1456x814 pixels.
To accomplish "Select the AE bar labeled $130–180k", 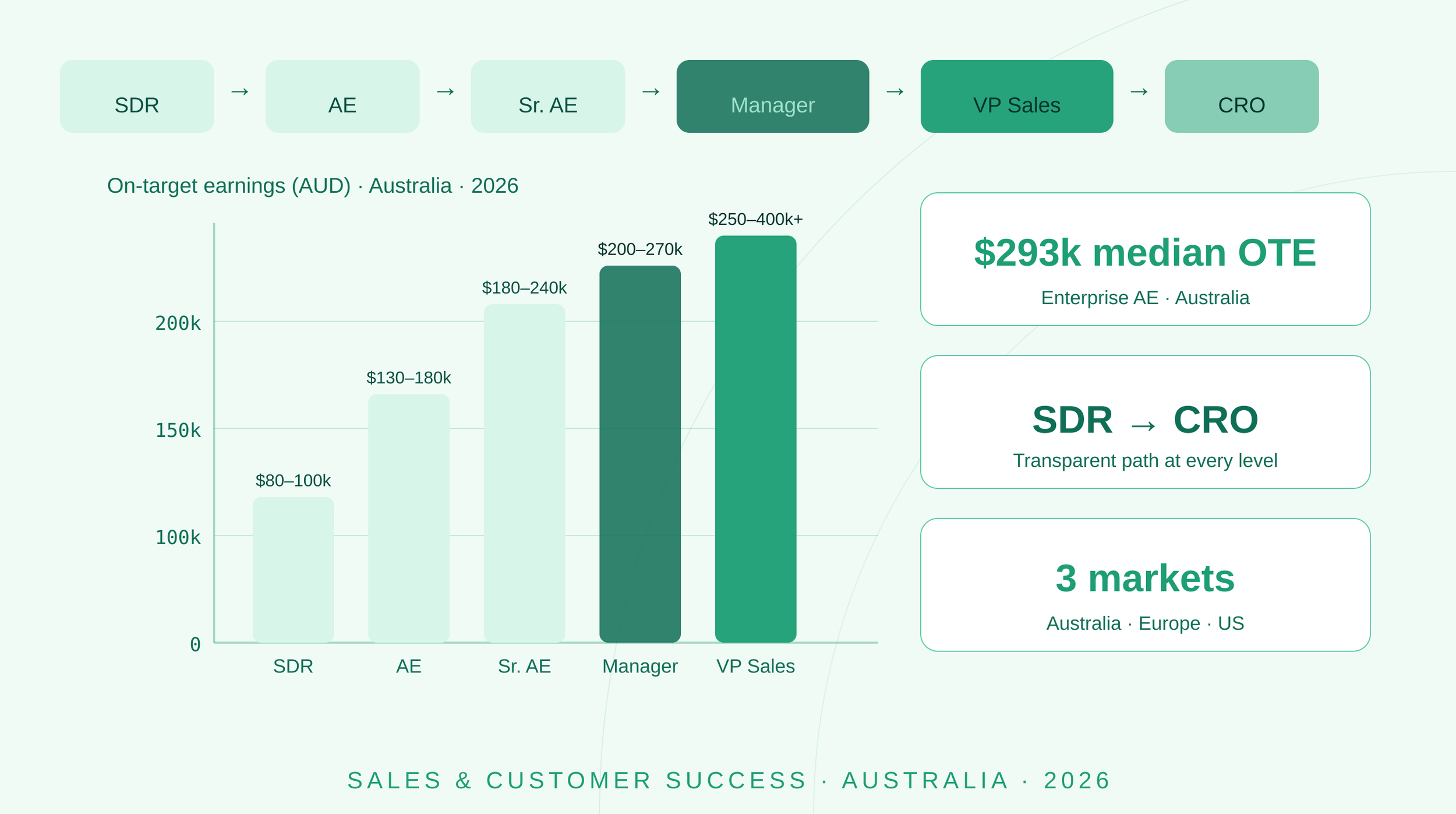I will pos(408,518).
